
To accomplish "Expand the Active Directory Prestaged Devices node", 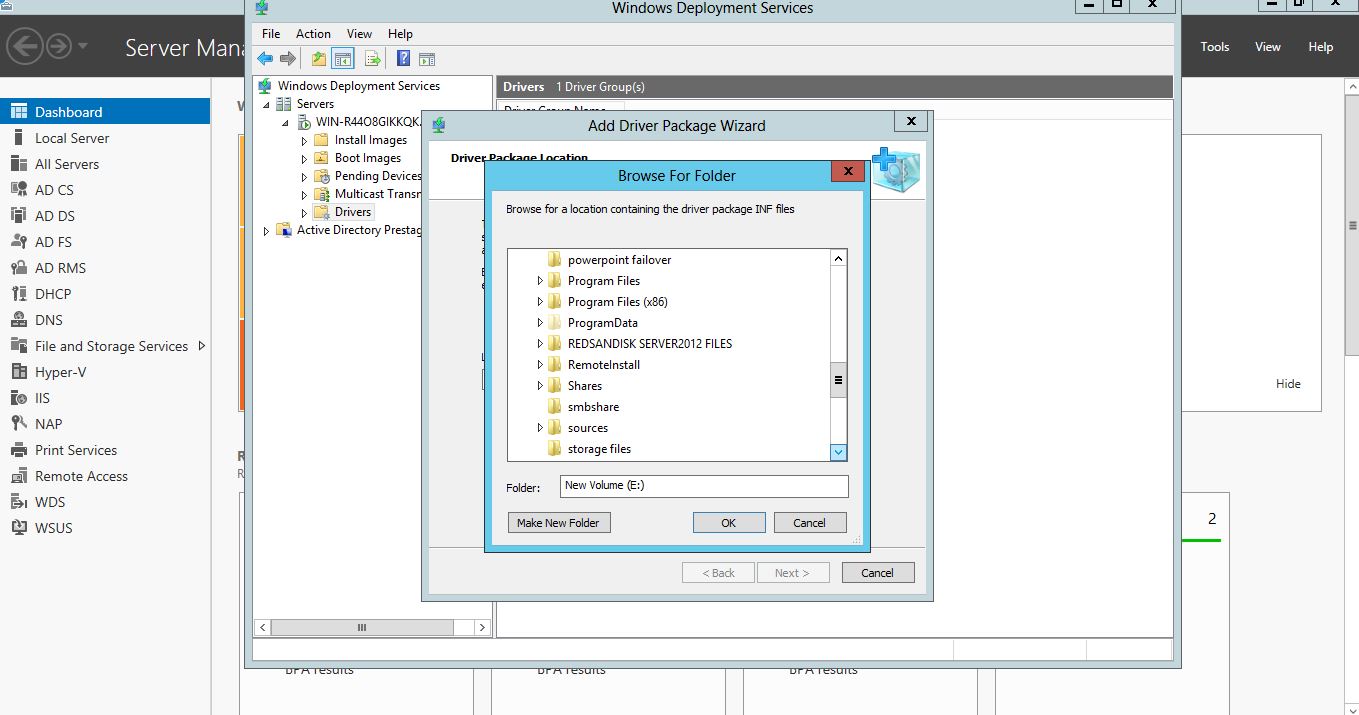I will (266, 231).
